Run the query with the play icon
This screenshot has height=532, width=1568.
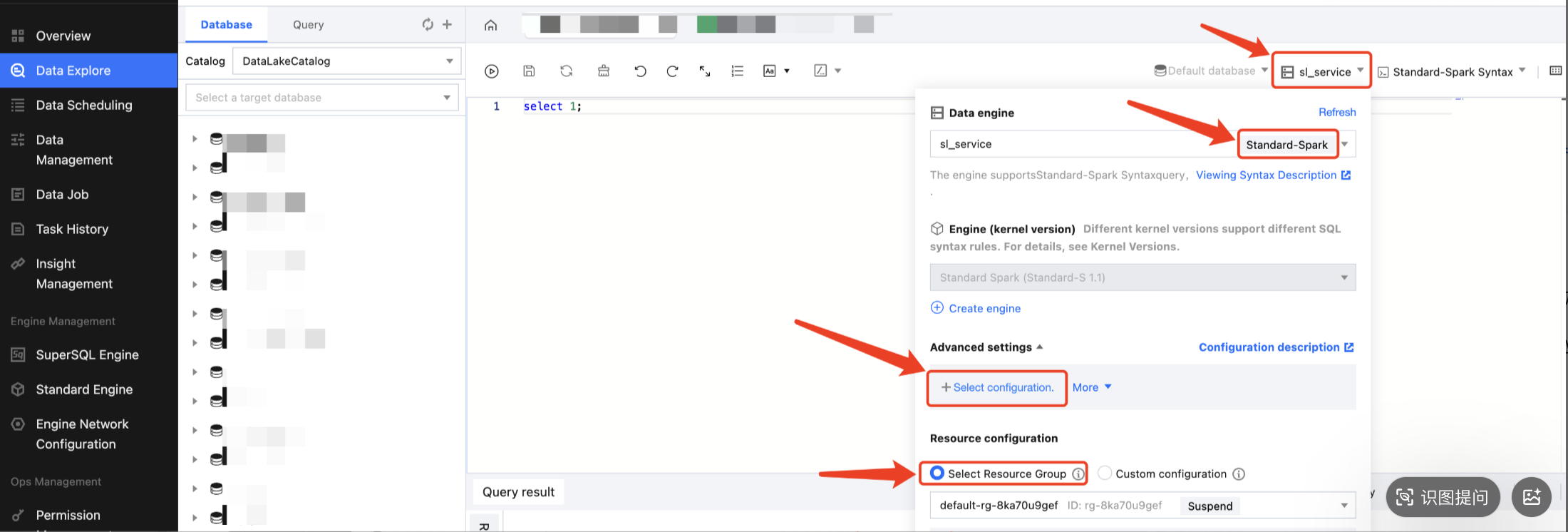click(x=491, y=71)
